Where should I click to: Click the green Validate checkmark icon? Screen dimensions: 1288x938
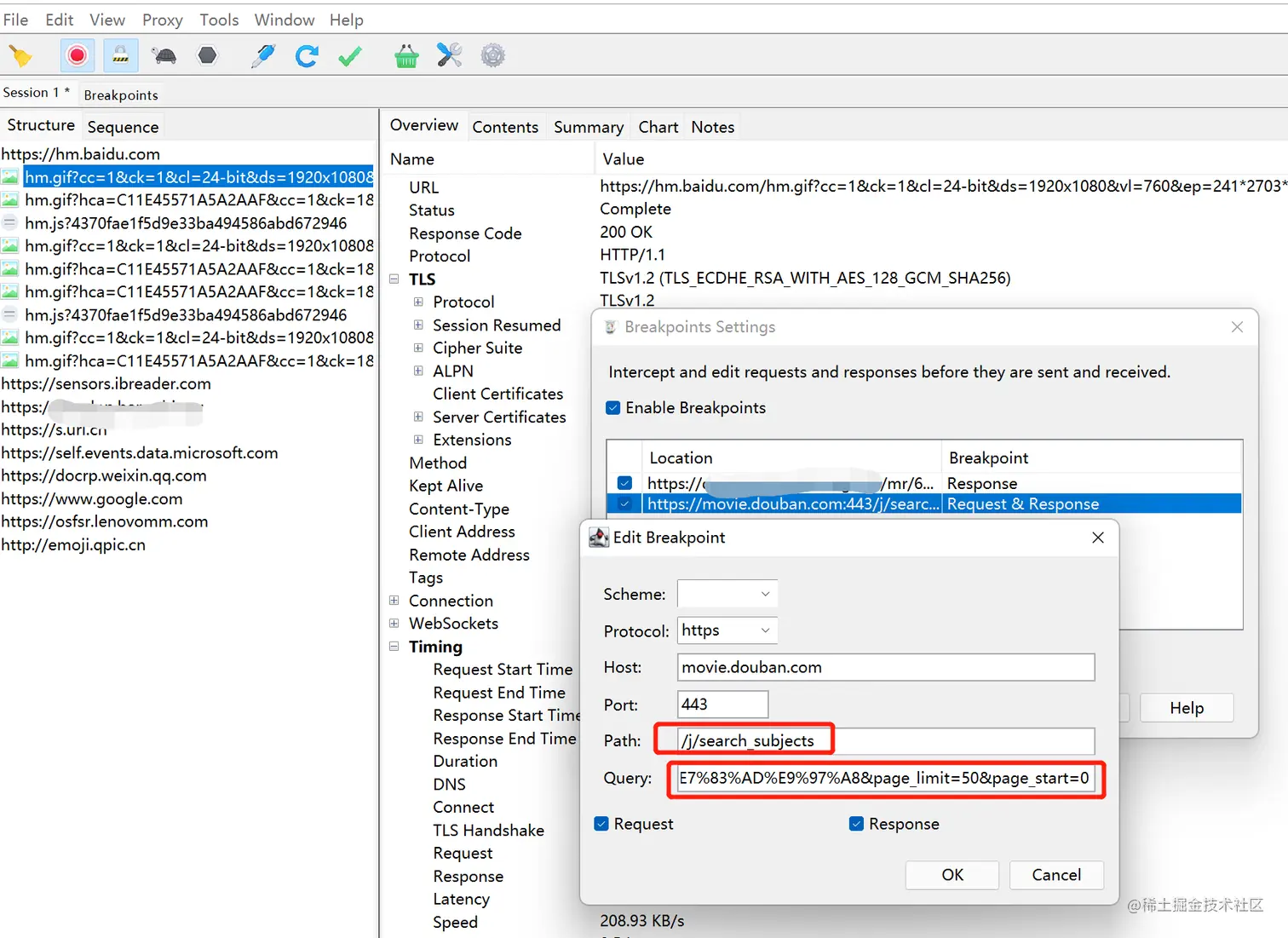[x=349, y=56]
